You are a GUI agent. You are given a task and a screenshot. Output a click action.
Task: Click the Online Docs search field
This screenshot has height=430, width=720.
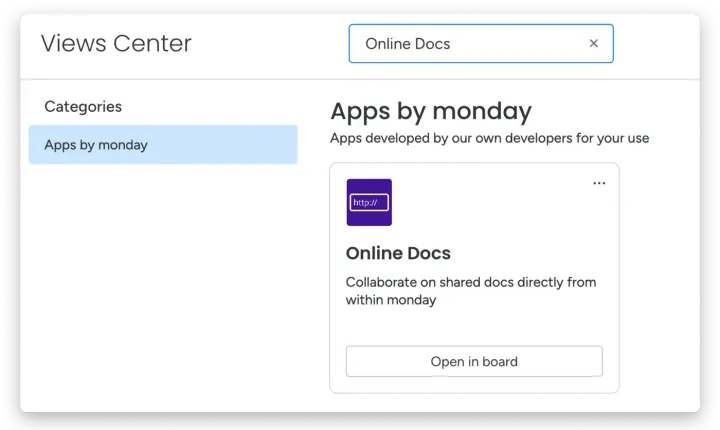tap(481, 44)
